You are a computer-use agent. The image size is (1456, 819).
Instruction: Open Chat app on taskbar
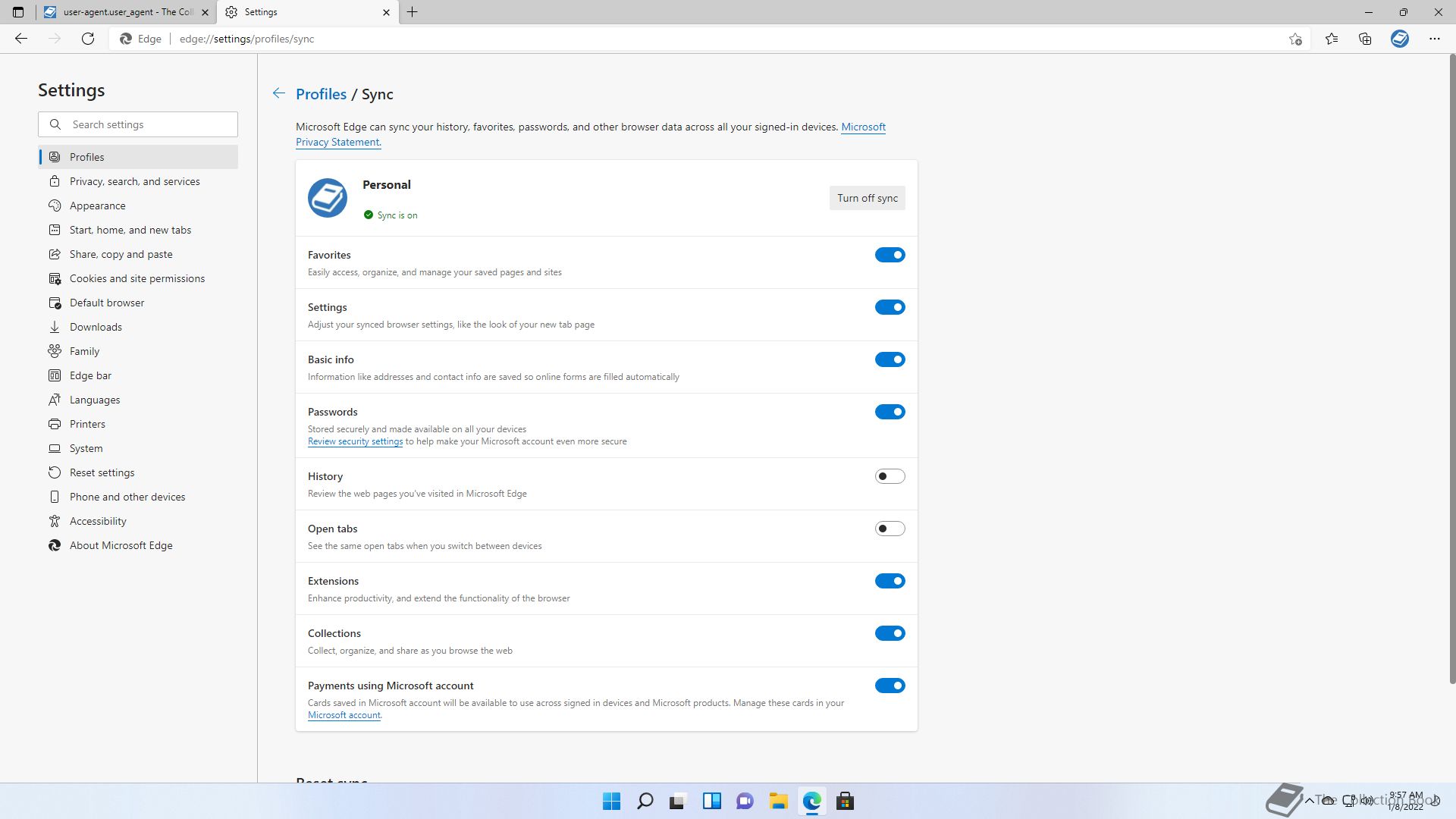click(745, 802)
